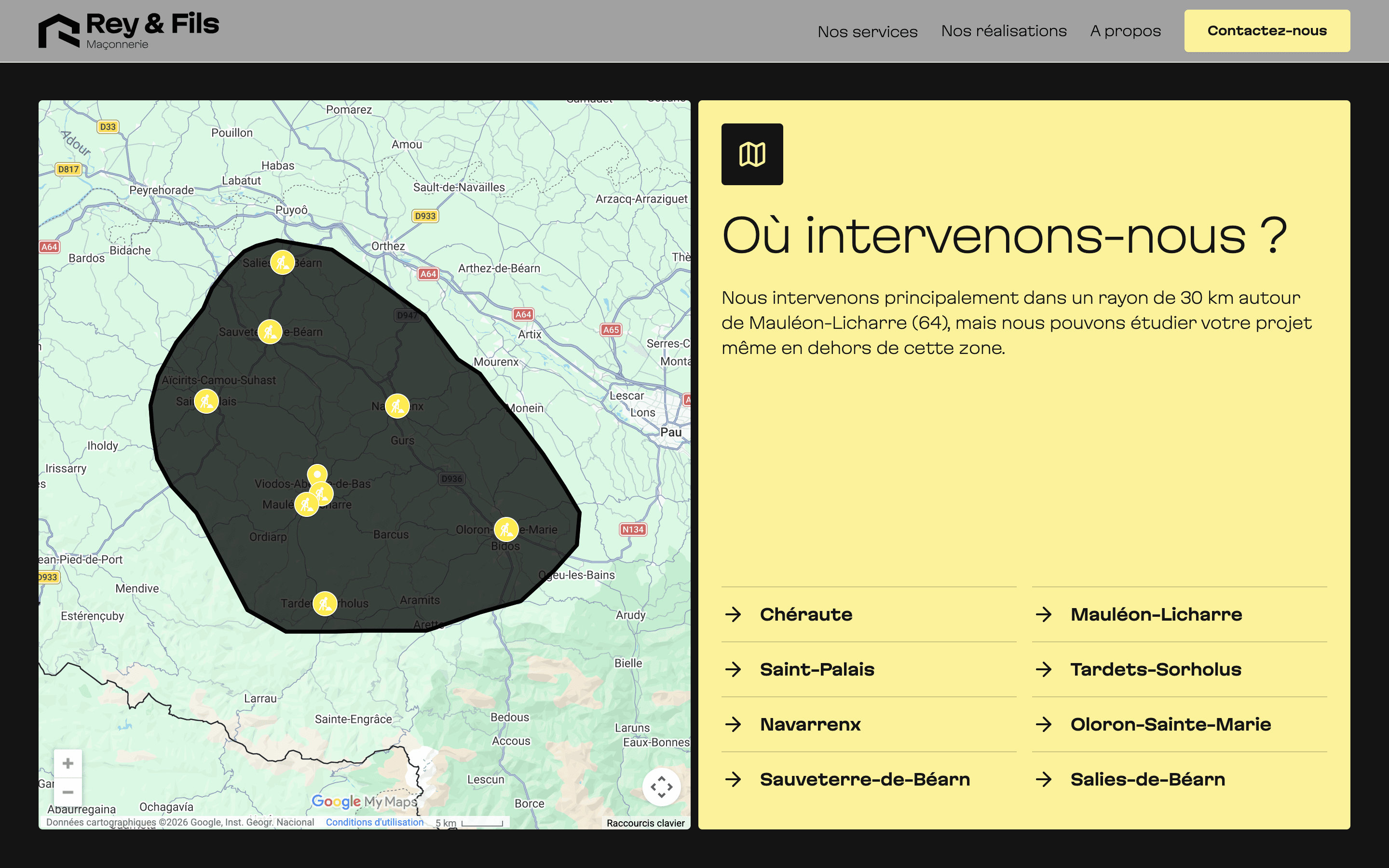This screenshot has height=868, width=1389.
Task: Click the Saint-Palais worker marker
Action: [206, 401]
